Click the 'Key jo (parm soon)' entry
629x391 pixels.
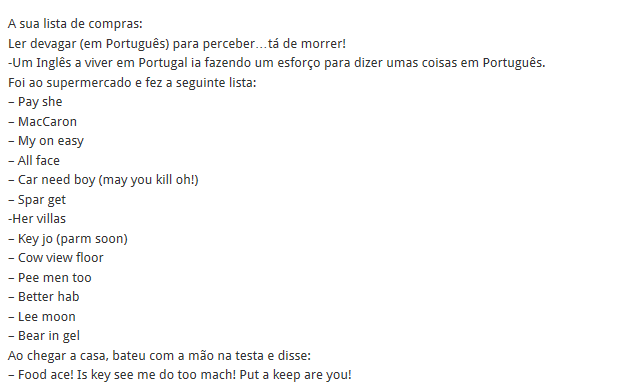click(x=68, y=239)
